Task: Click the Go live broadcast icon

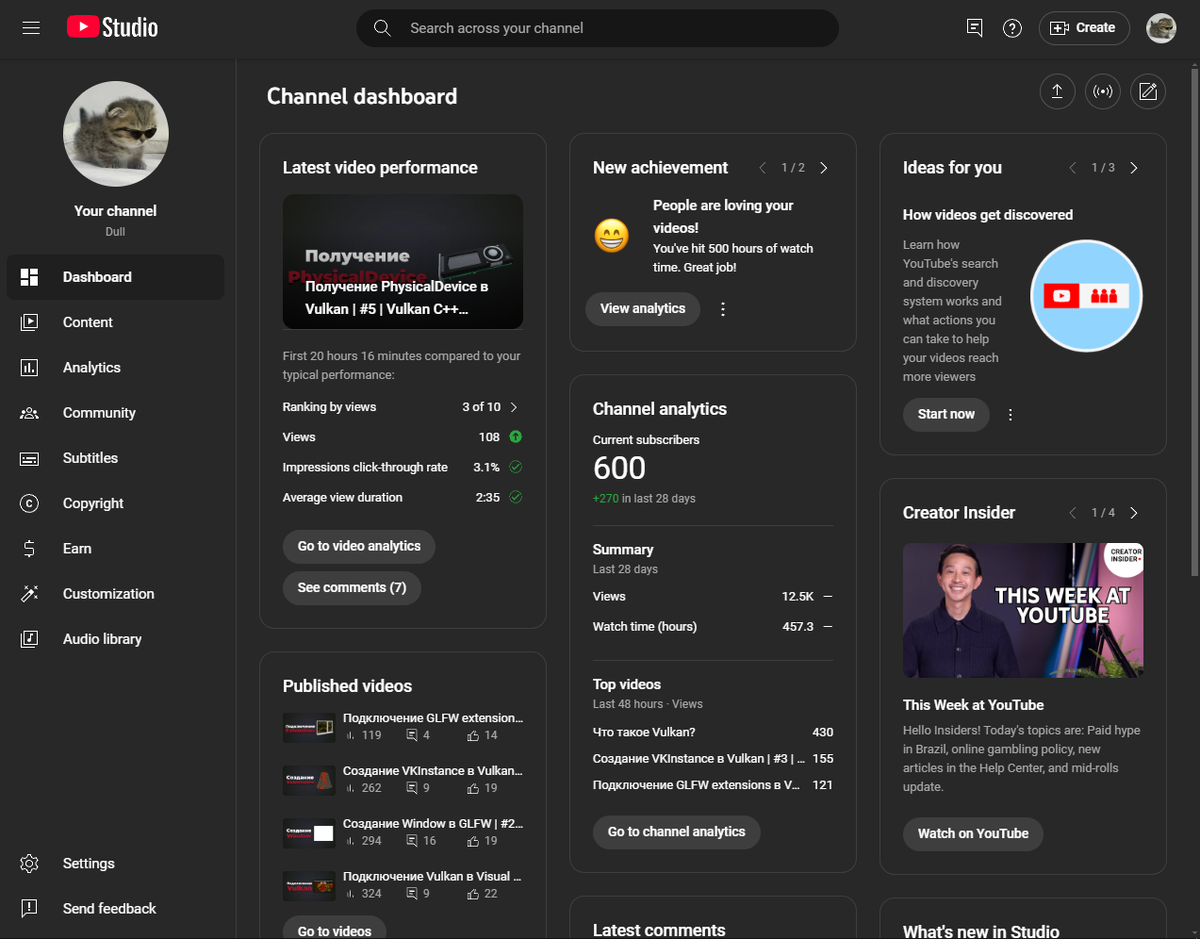Action: 1102,92
